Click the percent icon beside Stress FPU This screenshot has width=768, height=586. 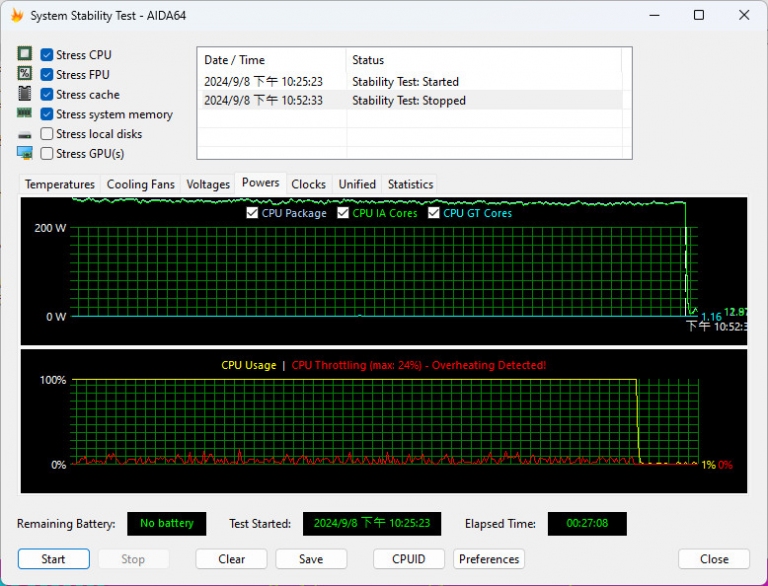point(24,73)
